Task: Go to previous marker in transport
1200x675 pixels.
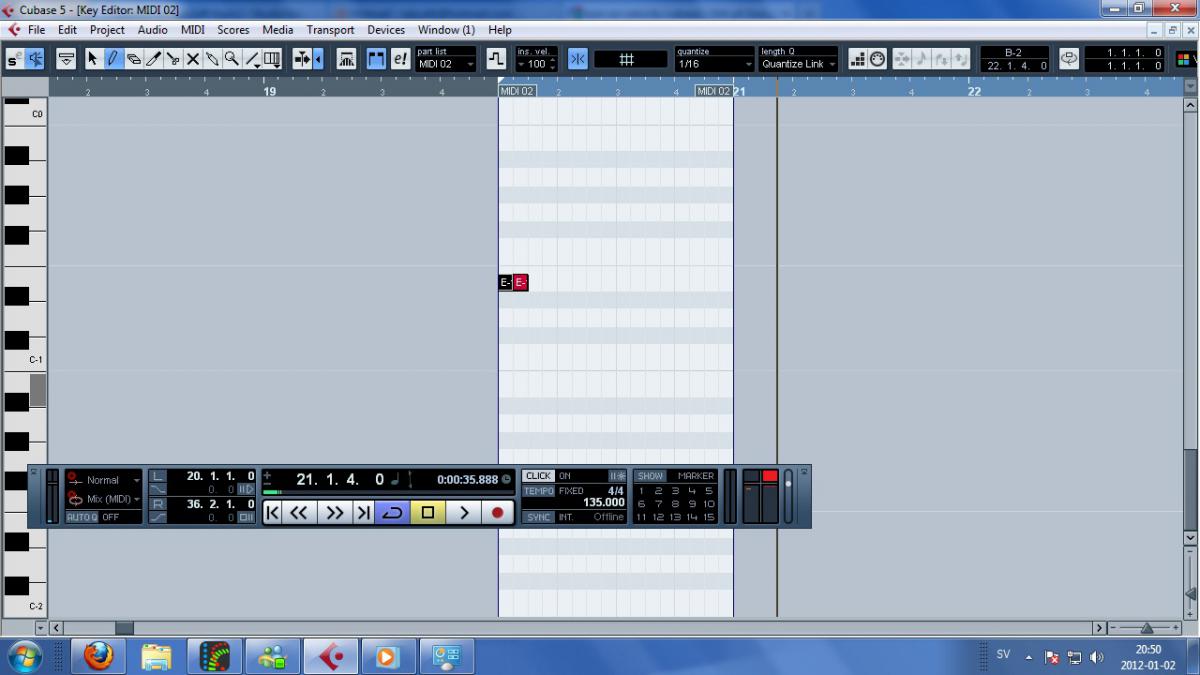Action: pyautogui.click(x=272, y=513)
